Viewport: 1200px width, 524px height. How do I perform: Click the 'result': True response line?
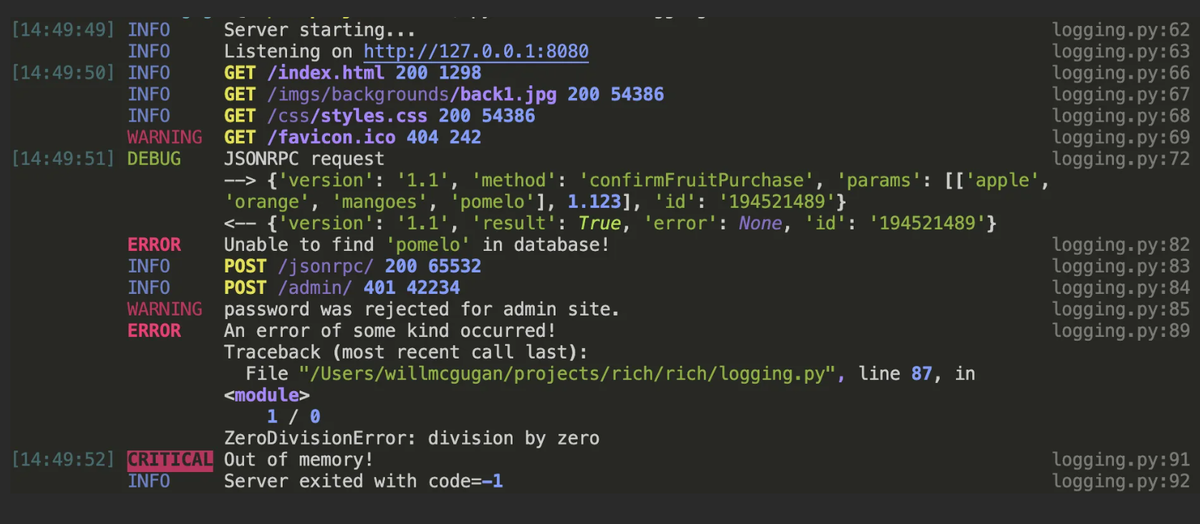(610, 223)
